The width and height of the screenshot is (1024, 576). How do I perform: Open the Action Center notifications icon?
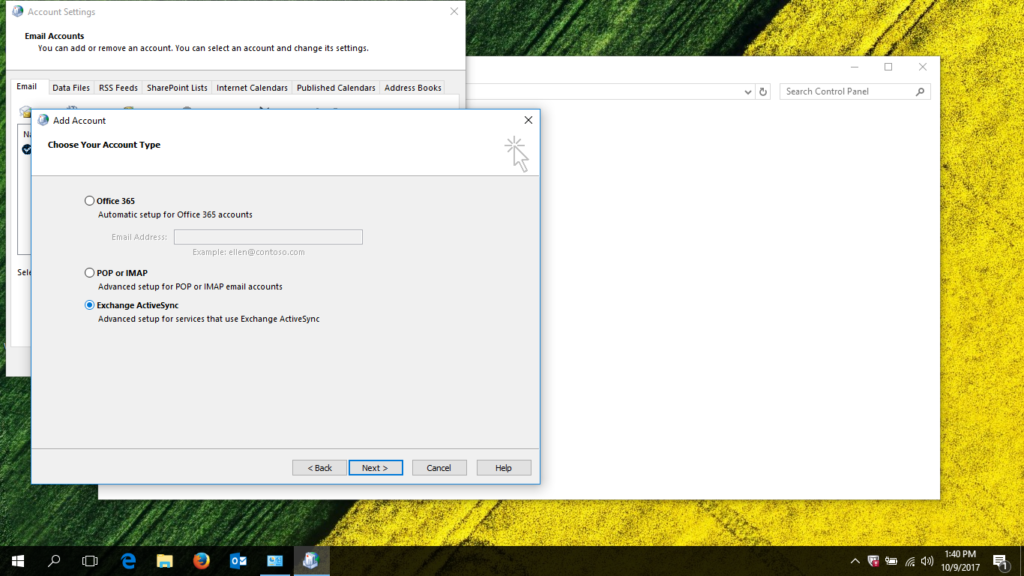point(999,560)
